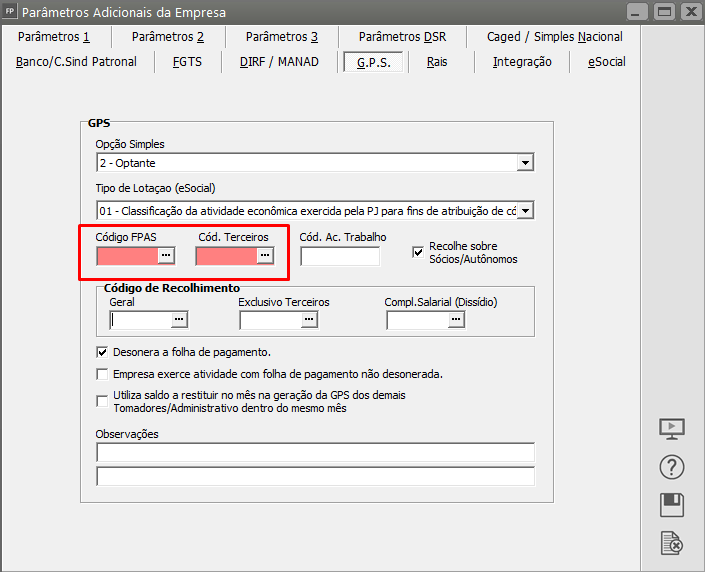Open the eSocial tab
Screen dimensions: 705x572
pos(606,62)
